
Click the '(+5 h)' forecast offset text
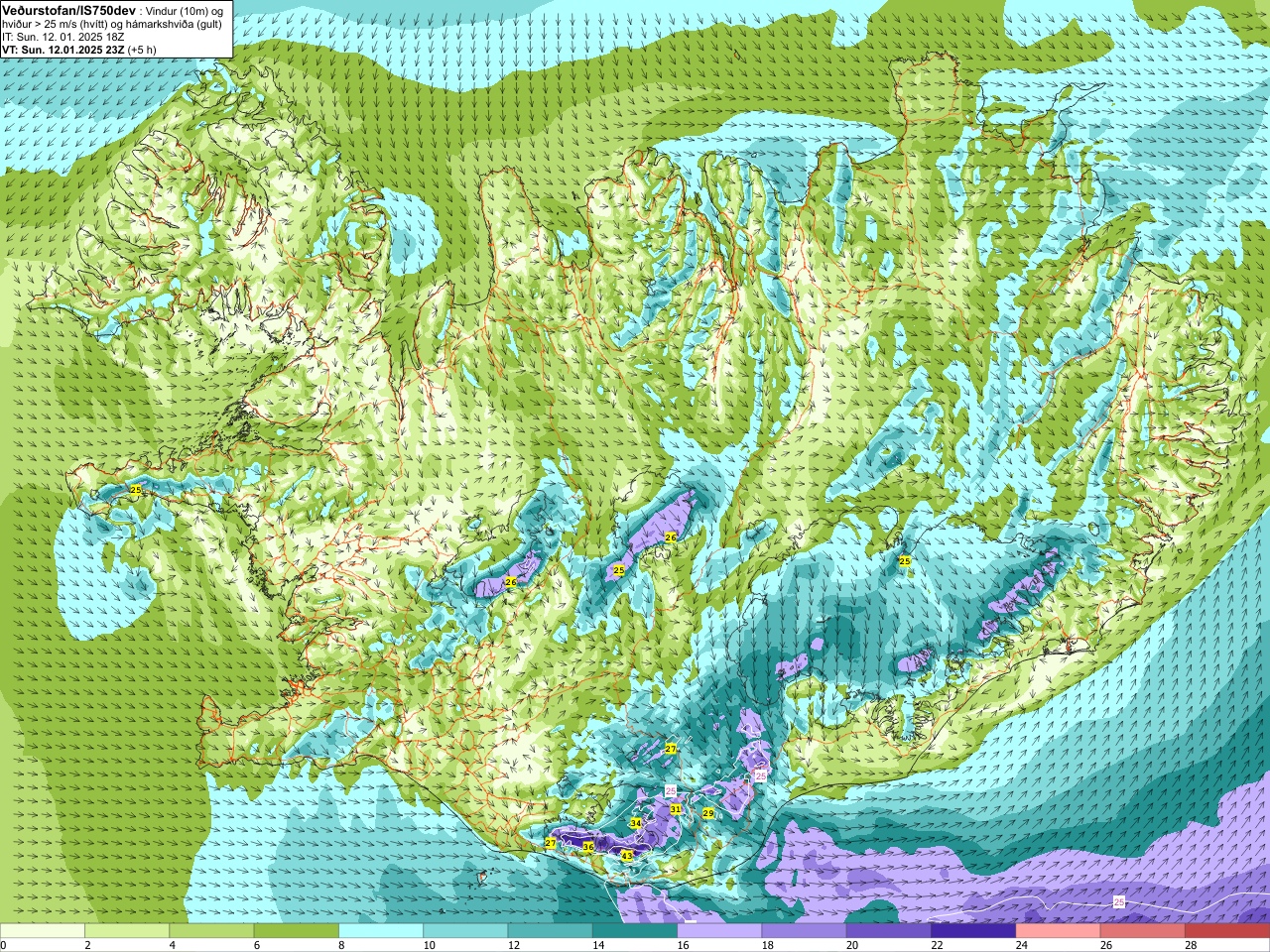coord(141,50)
